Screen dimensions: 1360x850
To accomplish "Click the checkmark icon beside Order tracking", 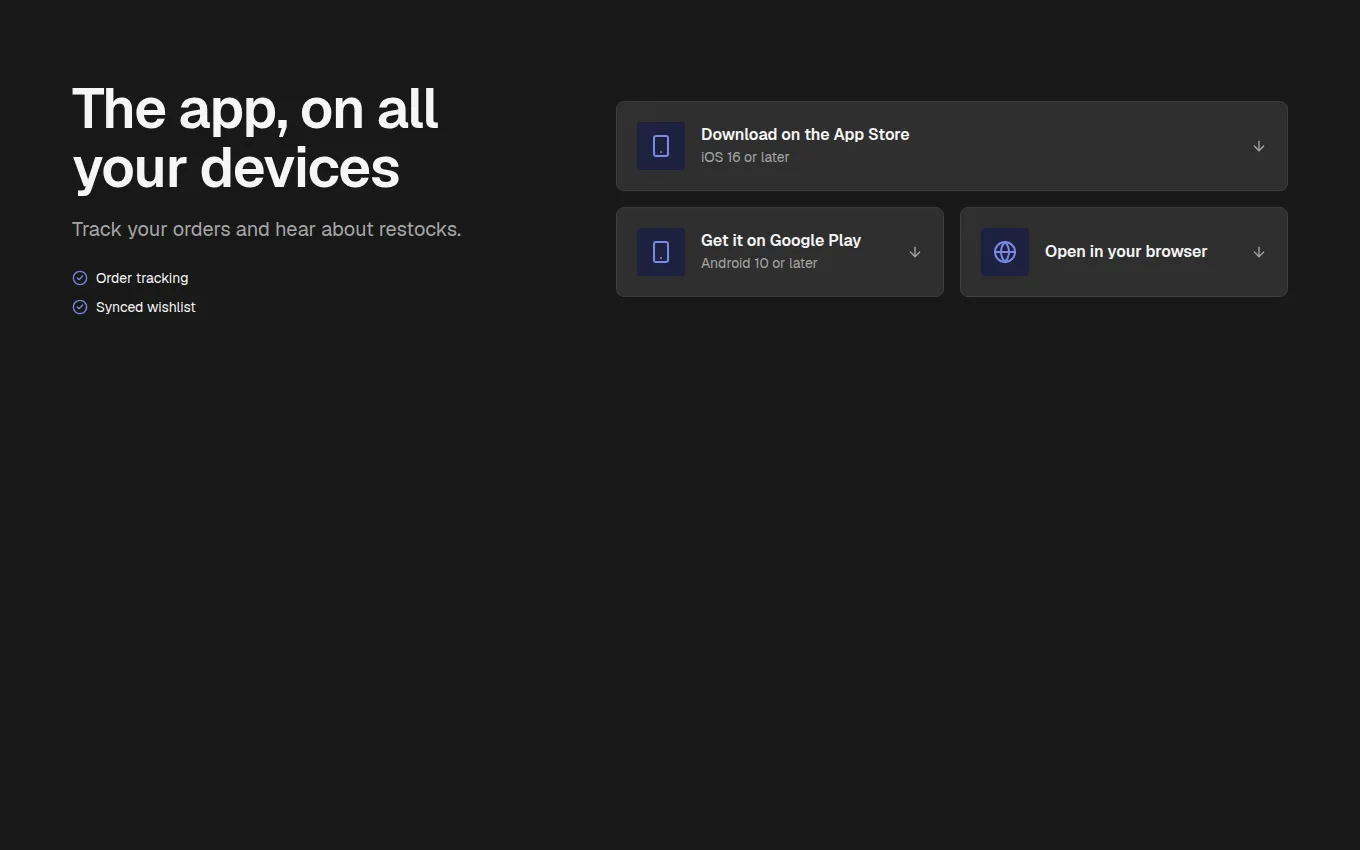I will click(x=80, y=278).
